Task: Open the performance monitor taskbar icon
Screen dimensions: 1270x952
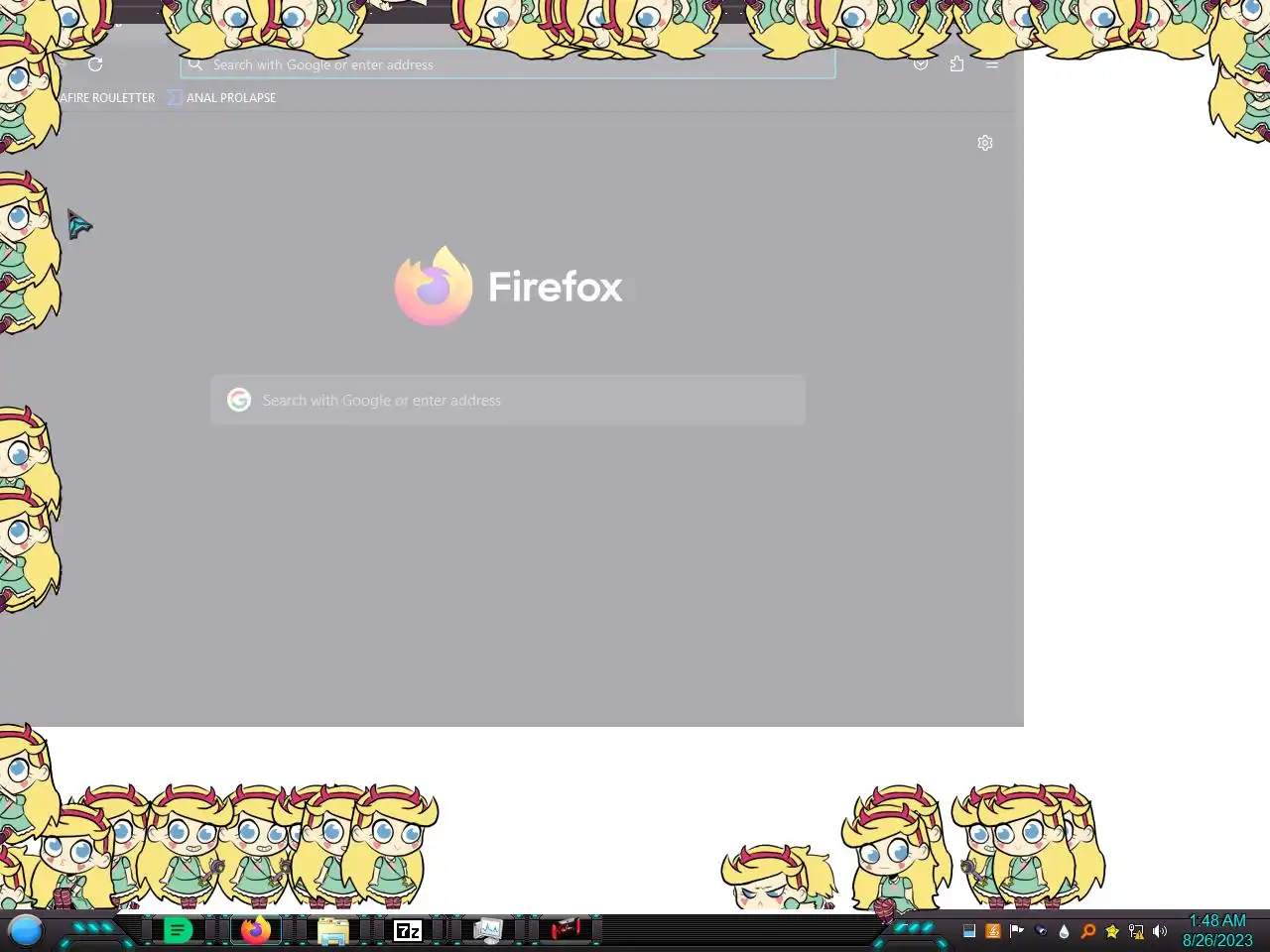Action: 487,930
